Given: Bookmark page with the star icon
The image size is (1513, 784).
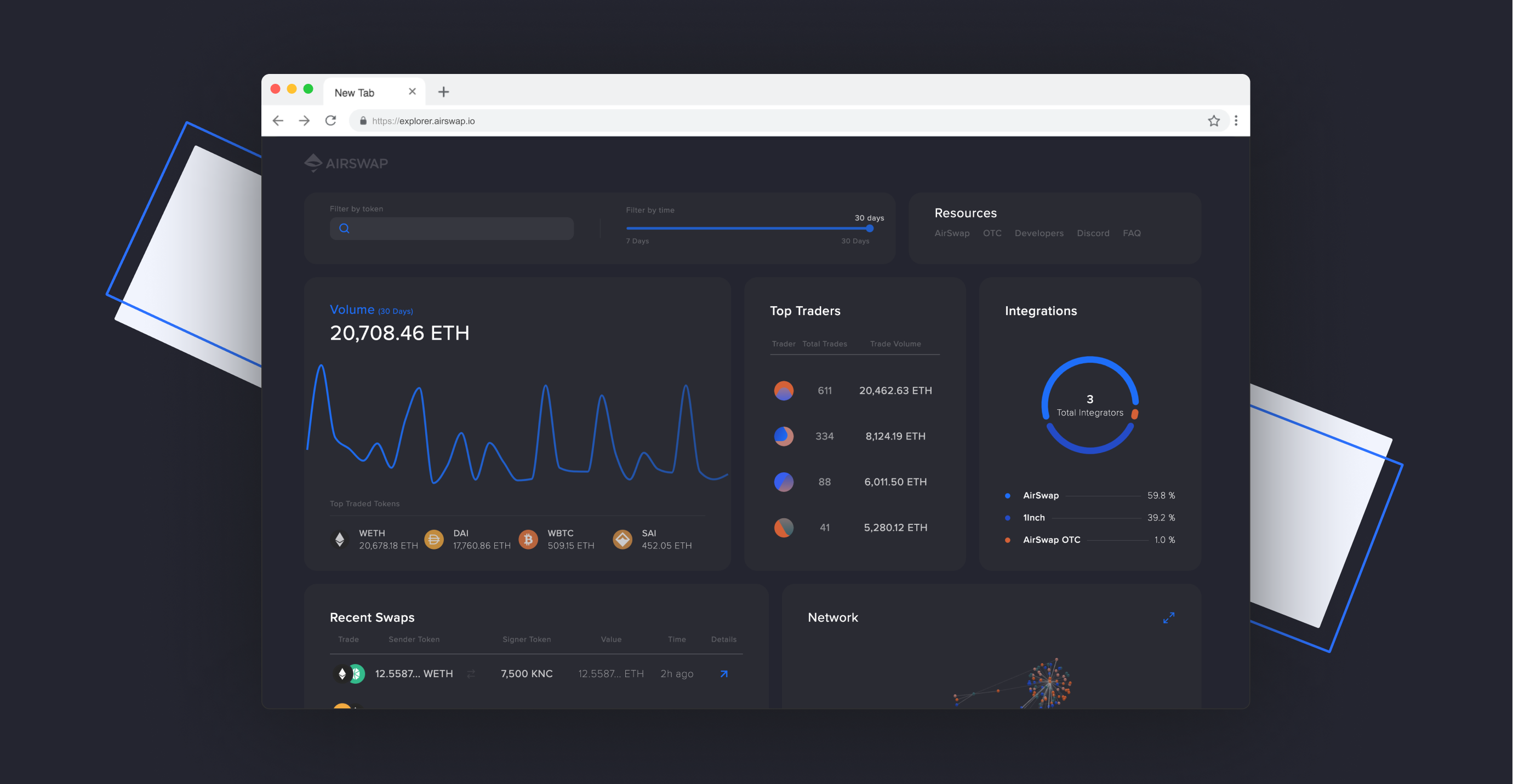Looking at the screenshot, I should tap(1213, 121).
